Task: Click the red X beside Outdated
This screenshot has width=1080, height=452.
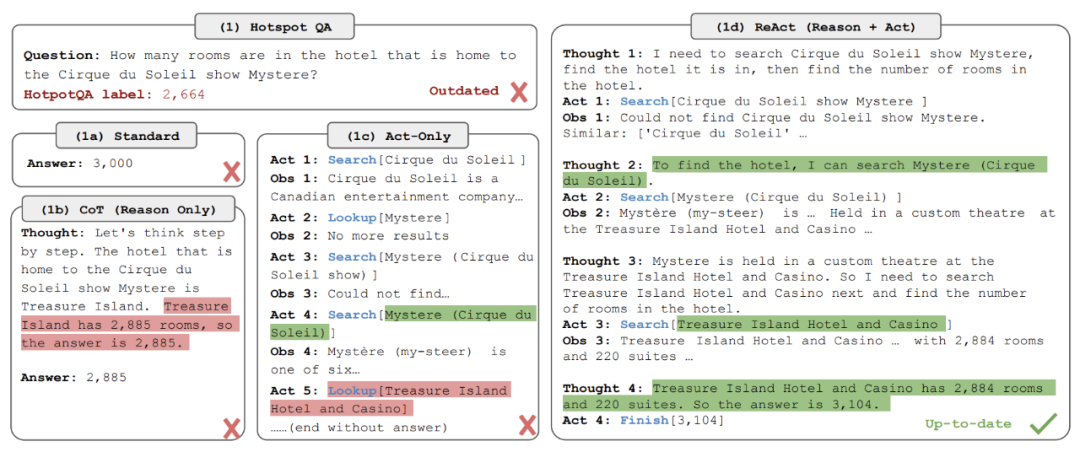Action: pos(519,92)
